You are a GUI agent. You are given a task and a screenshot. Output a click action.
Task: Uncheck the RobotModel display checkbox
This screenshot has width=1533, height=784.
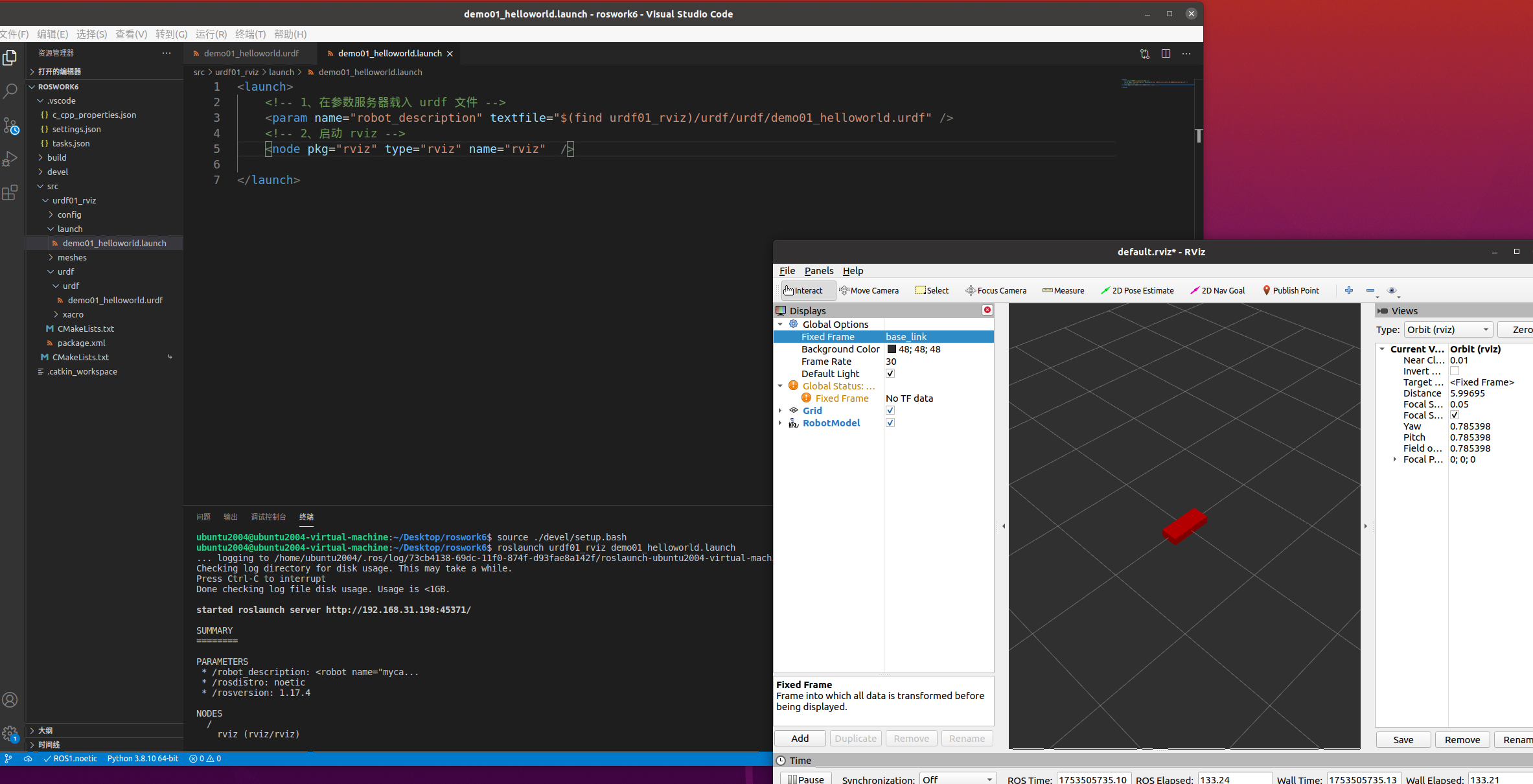(x=890, y=422)
